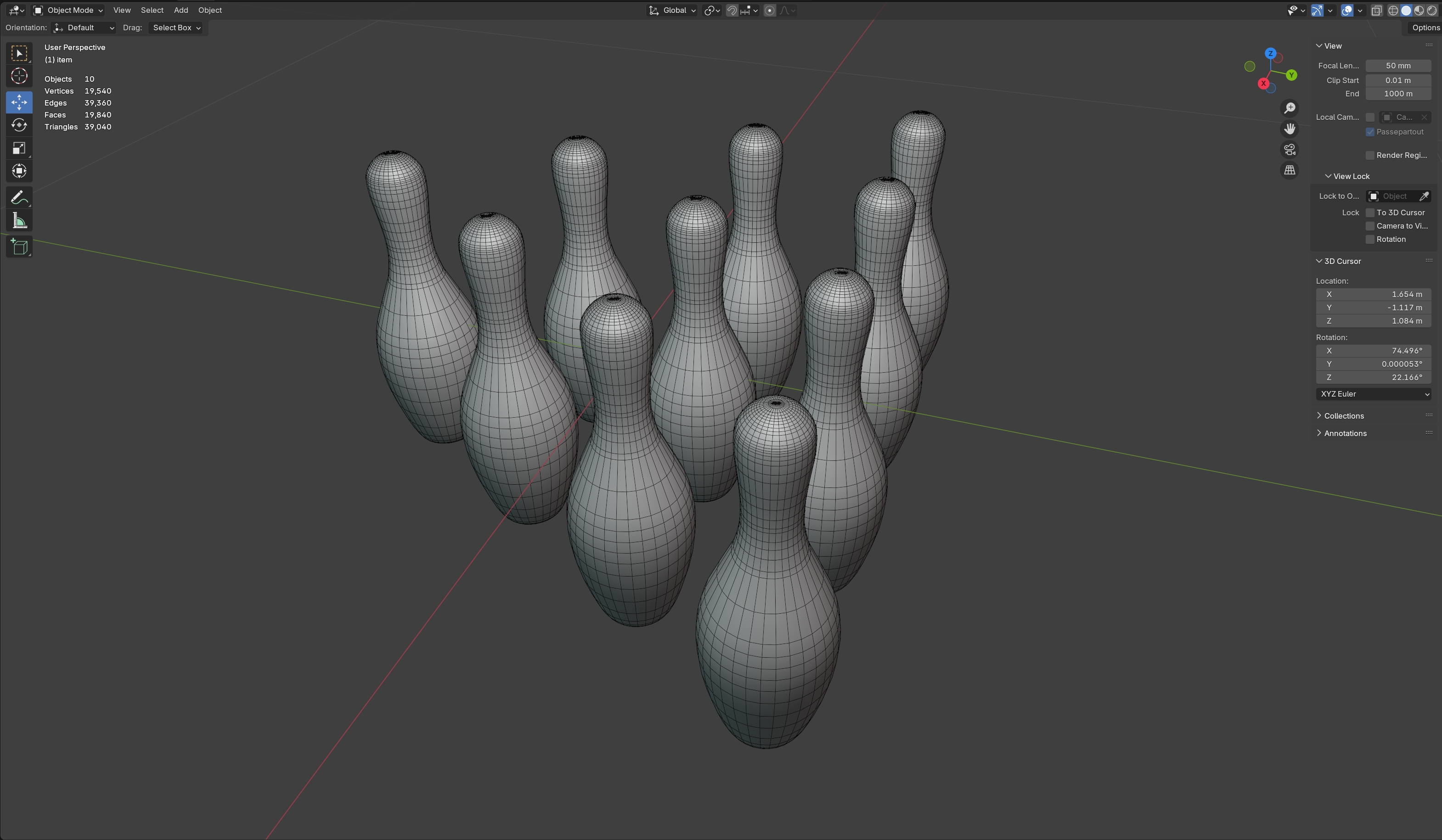This screenshot has height=840, width=1442.
Task: Select the Add Cube tool
Action: coord(19,247)
